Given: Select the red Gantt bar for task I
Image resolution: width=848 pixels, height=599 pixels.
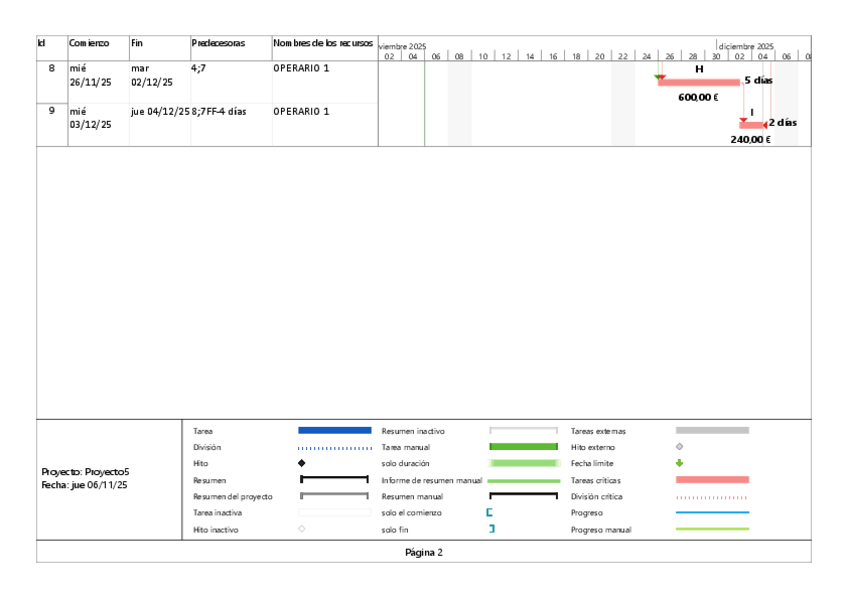Looking at the screenshot, I should click(751, 125).
